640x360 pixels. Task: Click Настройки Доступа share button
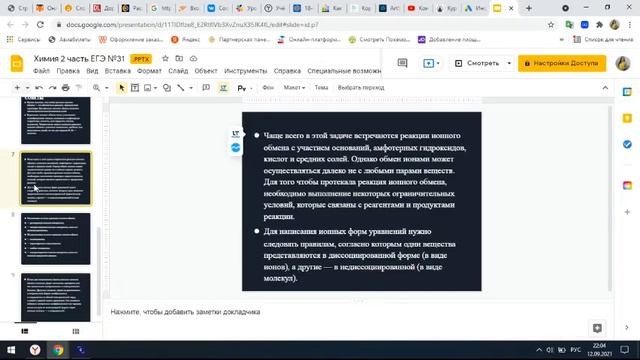click(x=562, y=63)
